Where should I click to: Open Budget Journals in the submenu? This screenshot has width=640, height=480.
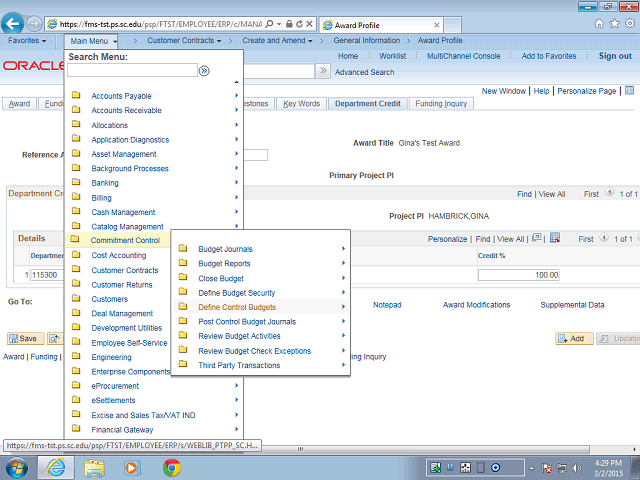pos(225,249)
